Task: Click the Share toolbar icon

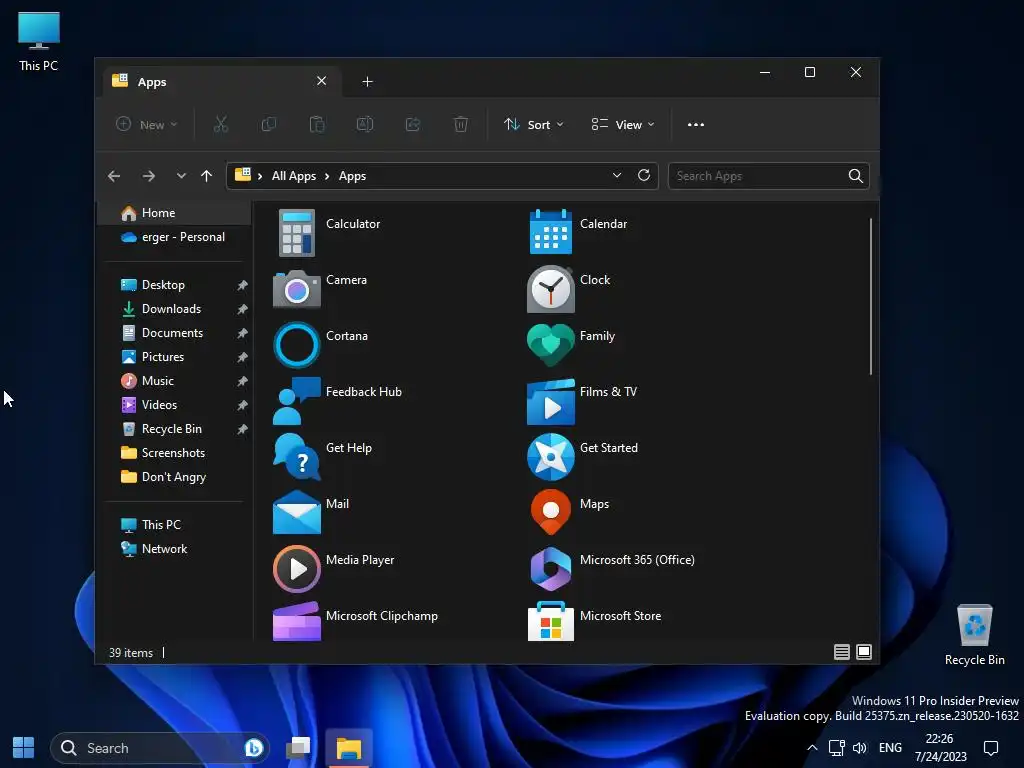Action: tap(413, 124)
